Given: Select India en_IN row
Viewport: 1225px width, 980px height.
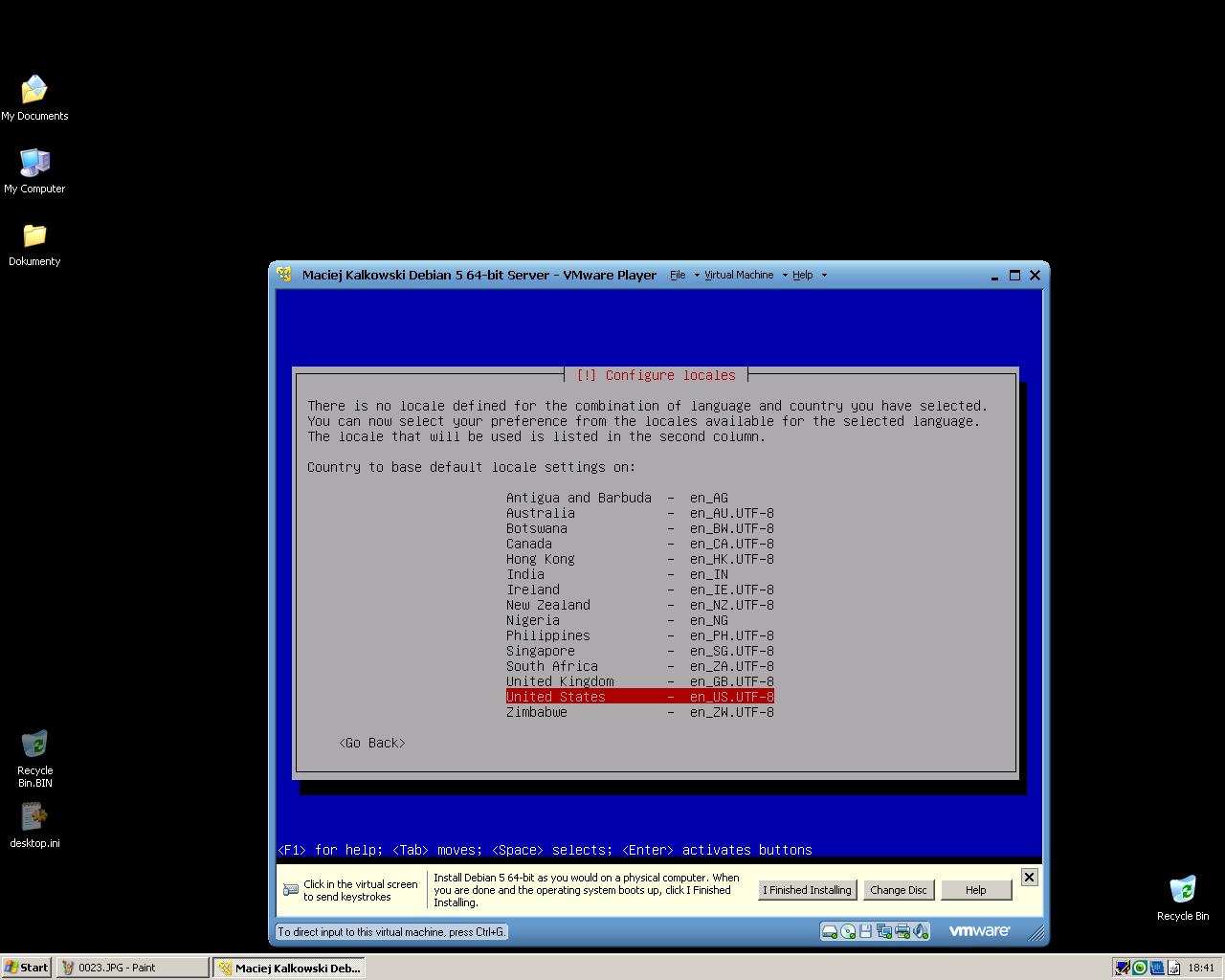Looking at the screenshot, I should pos(639,574).
